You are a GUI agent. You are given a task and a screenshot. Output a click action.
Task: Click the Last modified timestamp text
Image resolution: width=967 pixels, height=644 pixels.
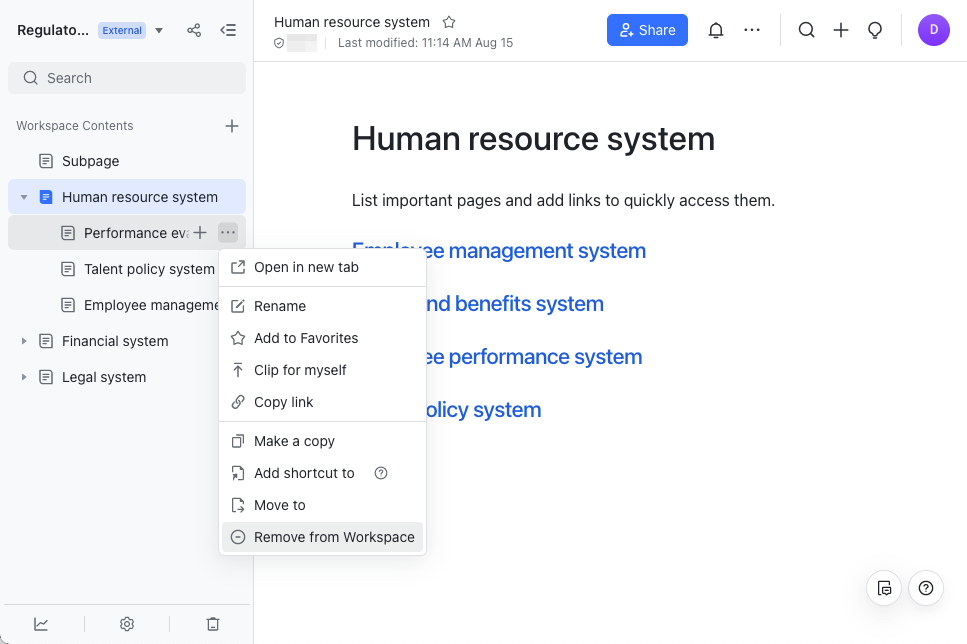[425, 43]
